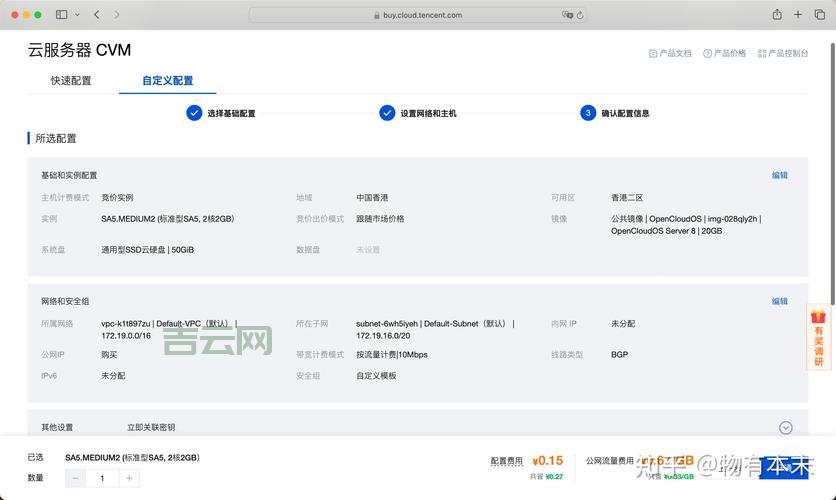The width and height of the screenshot is (836, 500).
Task: Decrease quantity with minus button
Action: tap(76, 479)
